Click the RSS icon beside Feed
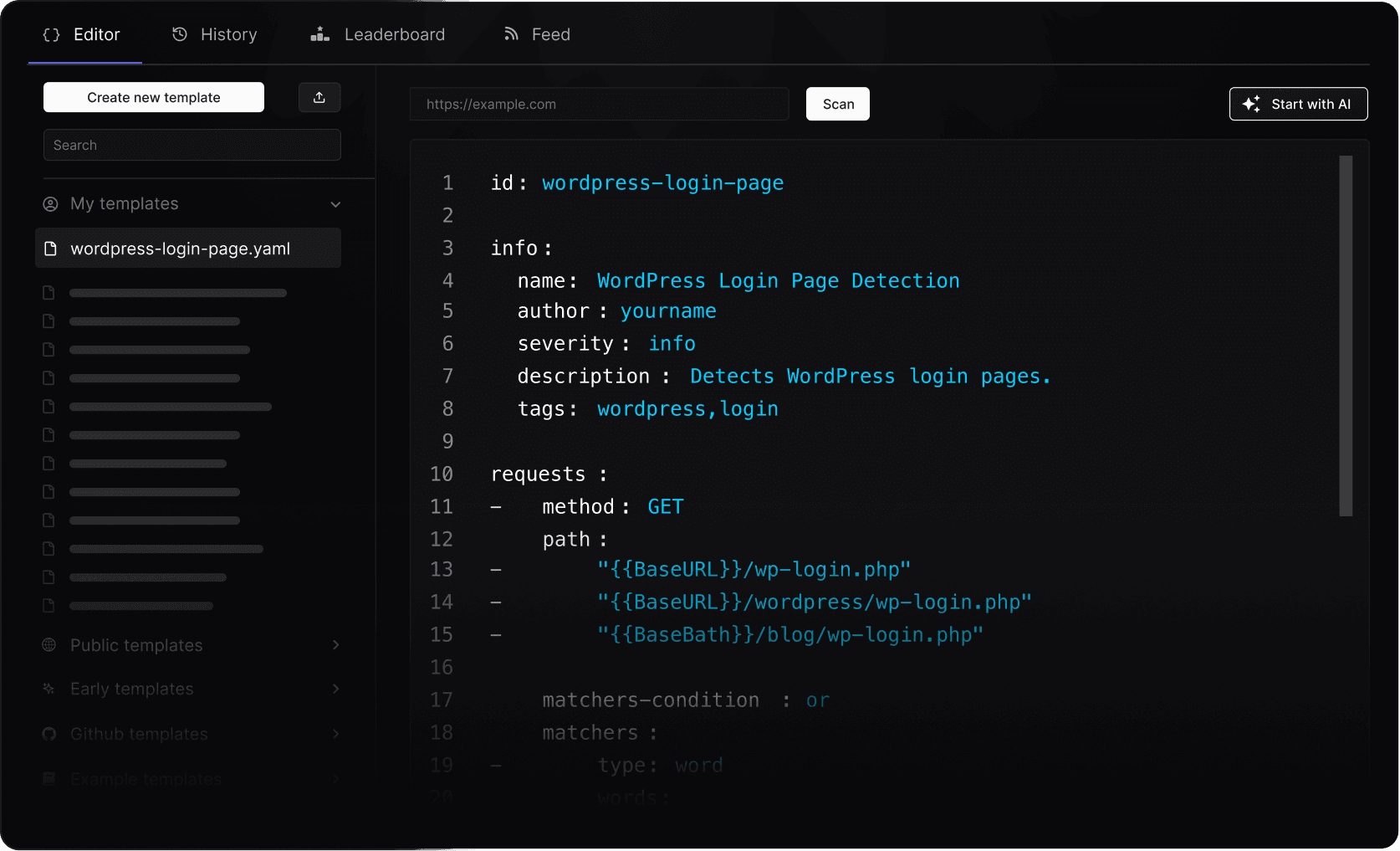This screenshot has width=1400, height=851. click(x=511, y=34)
